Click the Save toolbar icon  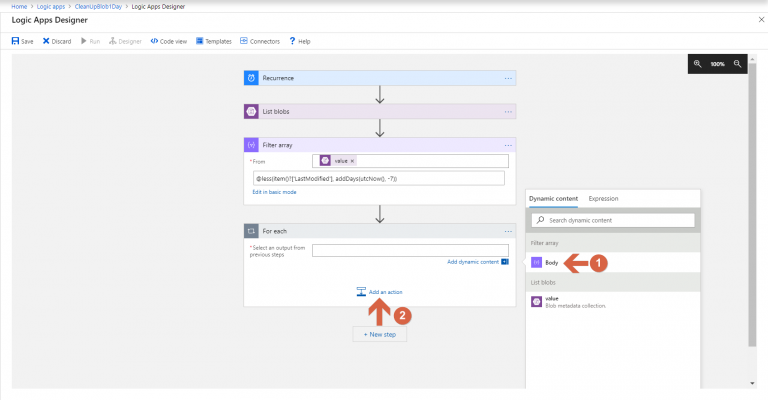coord(15,41)
